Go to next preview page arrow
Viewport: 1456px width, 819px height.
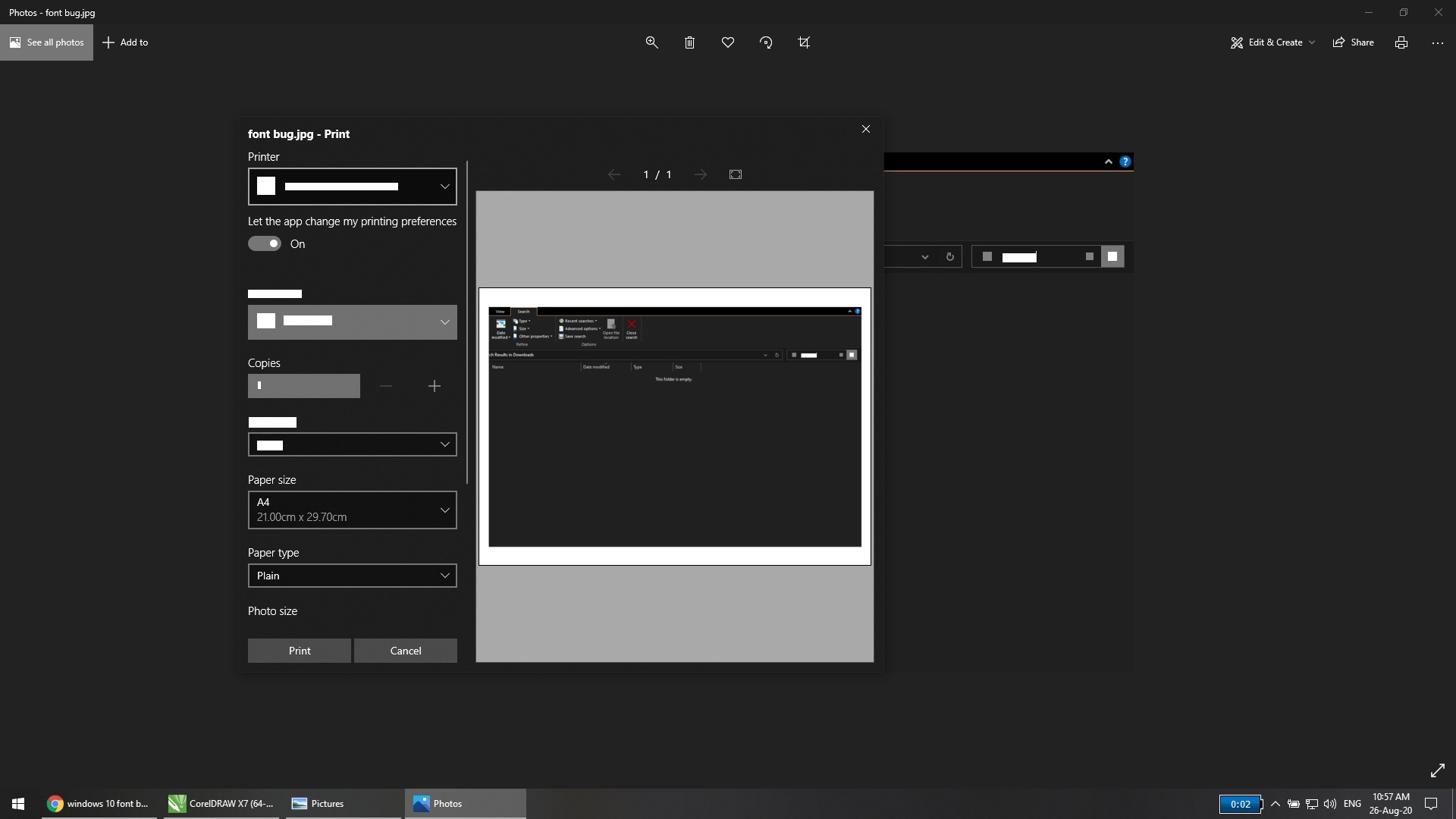[x=701, y=174]
